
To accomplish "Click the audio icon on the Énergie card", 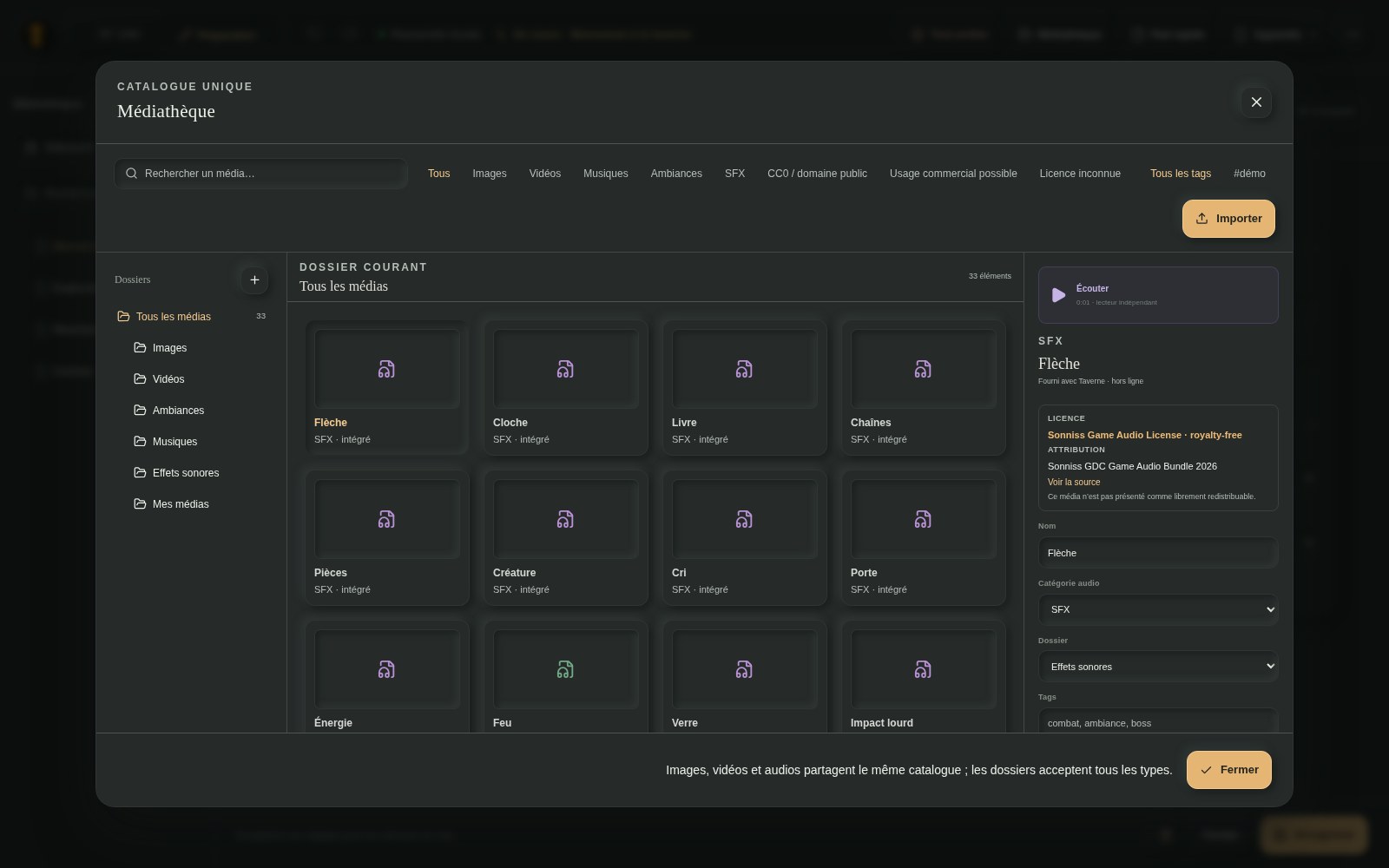I will coord(386,670).
